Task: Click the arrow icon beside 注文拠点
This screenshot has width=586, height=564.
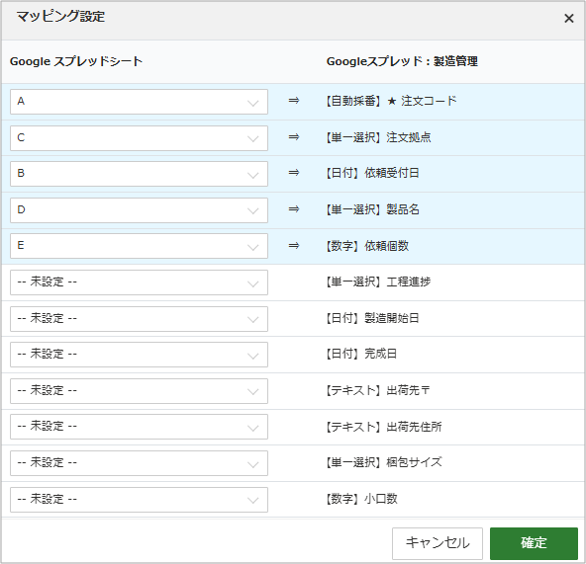Action: click(x=294, y=137)
